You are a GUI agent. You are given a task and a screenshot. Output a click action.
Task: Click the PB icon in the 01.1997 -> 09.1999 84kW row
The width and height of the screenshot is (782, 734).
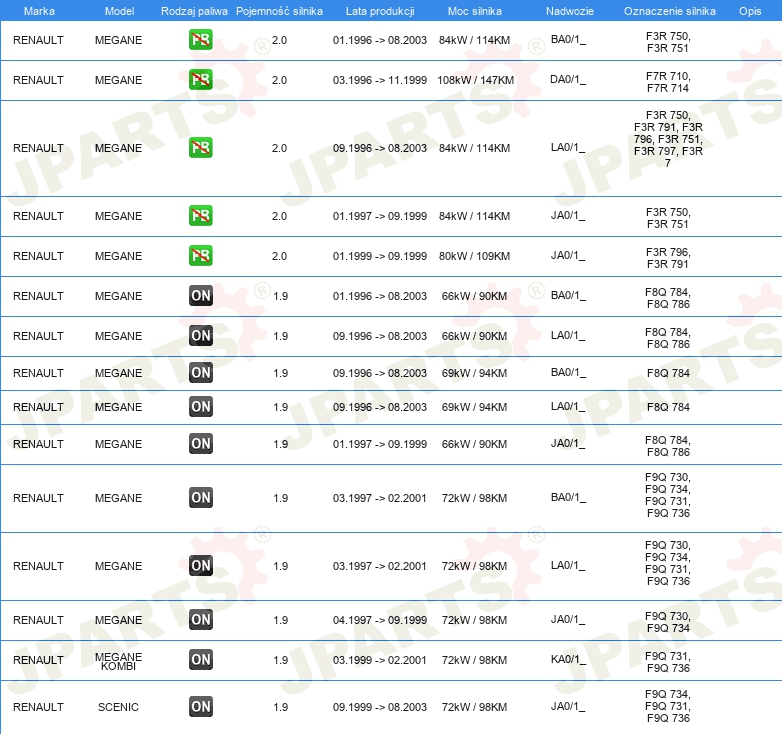point(200,216)
